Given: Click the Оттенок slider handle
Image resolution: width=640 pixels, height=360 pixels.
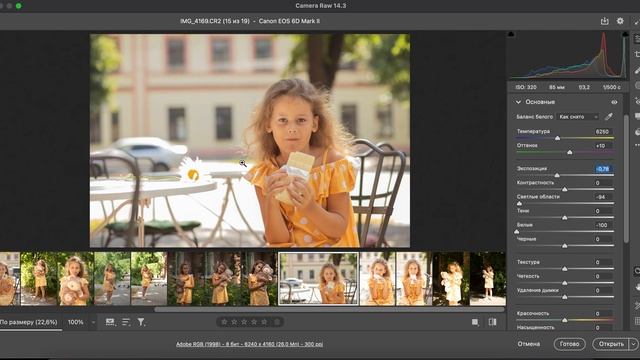Looking at the screenshot, I should (570, 152).
